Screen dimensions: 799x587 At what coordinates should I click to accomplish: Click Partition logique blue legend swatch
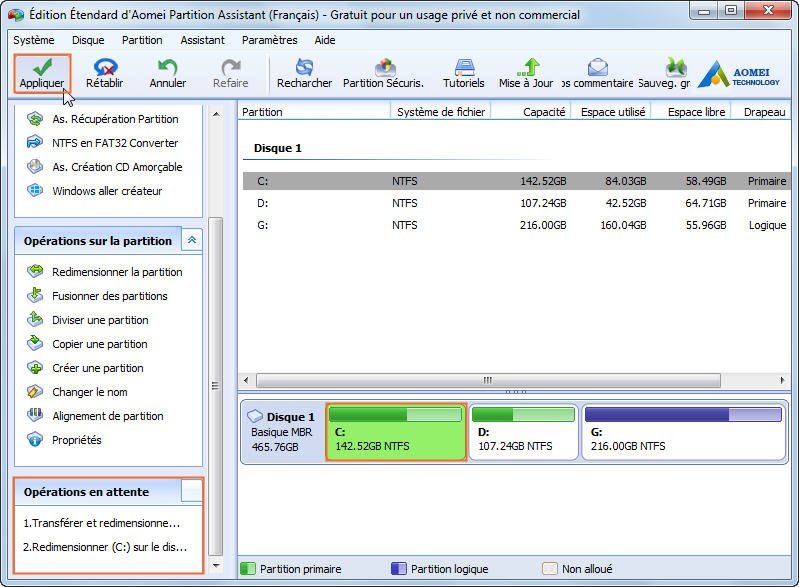point(398,569)
